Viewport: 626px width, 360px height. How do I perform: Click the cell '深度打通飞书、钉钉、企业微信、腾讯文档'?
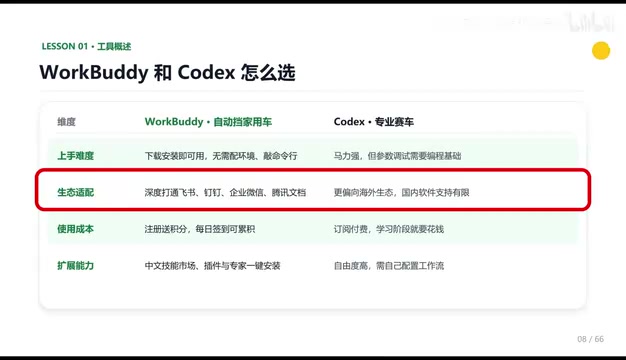[x=225, y=193]
